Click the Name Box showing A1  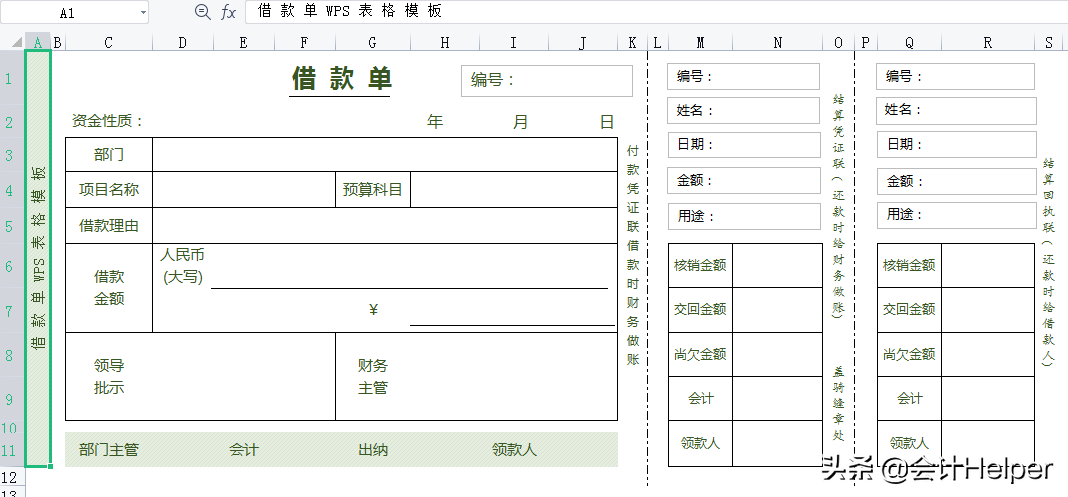point(68,12)
